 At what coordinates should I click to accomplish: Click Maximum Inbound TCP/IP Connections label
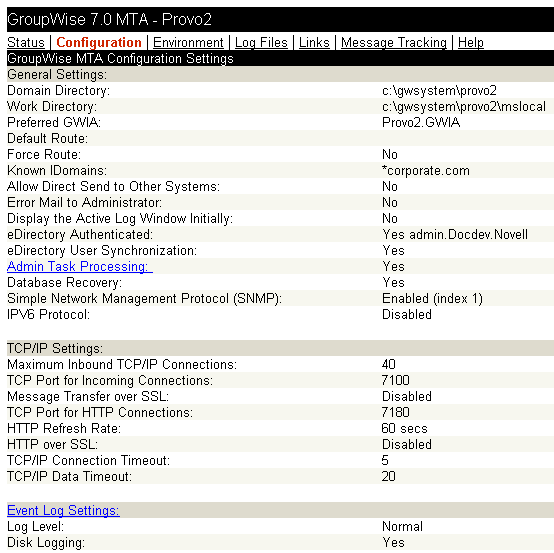tap(122, 364)
